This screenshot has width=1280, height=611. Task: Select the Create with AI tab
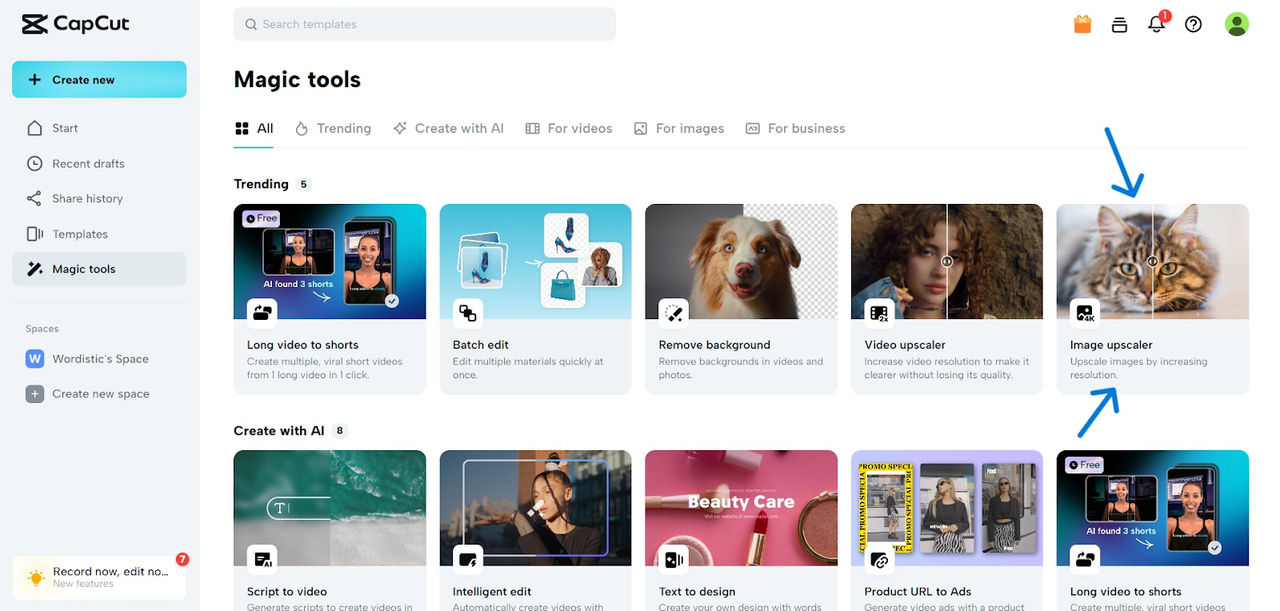click(449, 128)
